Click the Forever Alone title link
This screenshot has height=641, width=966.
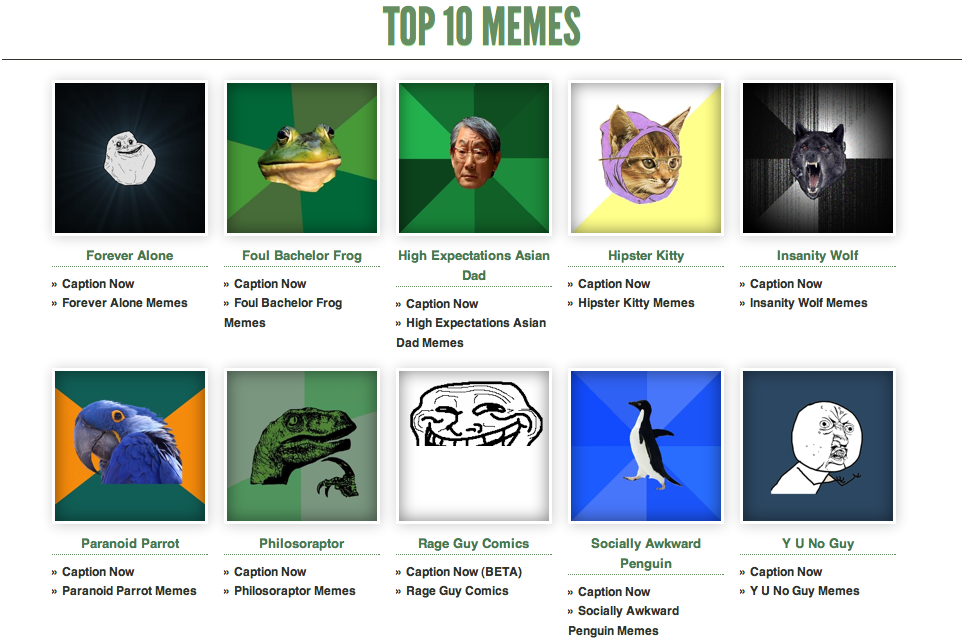point(129,255)
